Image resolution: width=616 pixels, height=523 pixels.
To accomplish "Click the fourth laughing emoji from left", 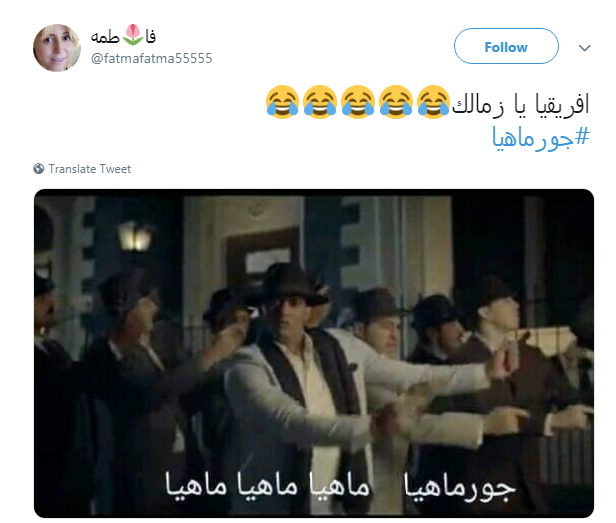I will (x=396, y=102).
